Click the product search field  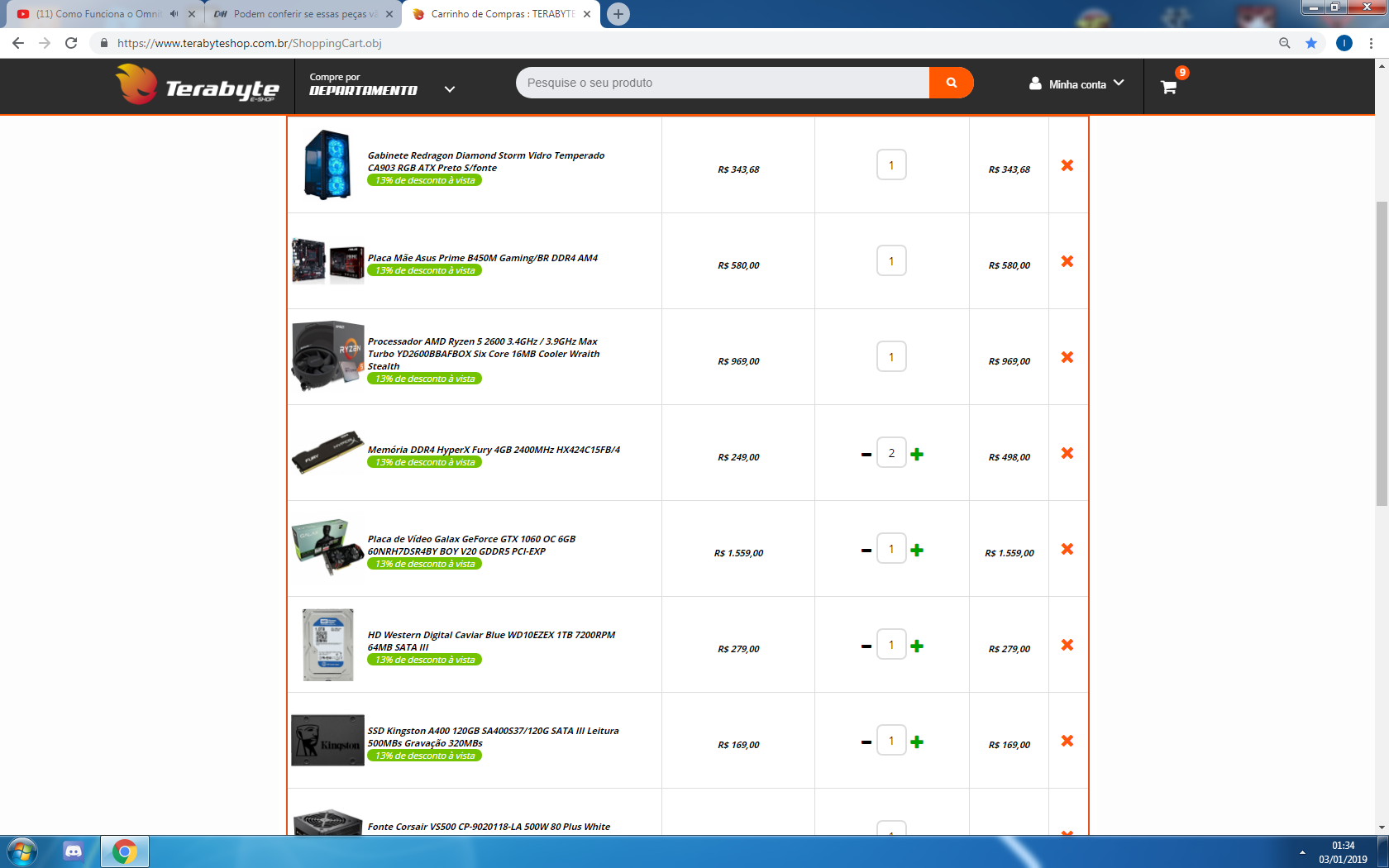[x=723, y=83]
